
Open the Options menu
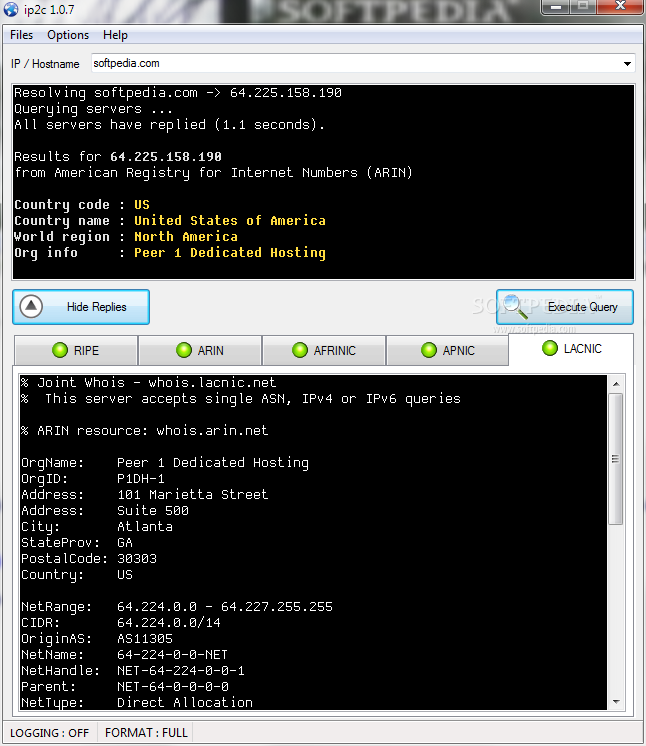coord(68,35)
